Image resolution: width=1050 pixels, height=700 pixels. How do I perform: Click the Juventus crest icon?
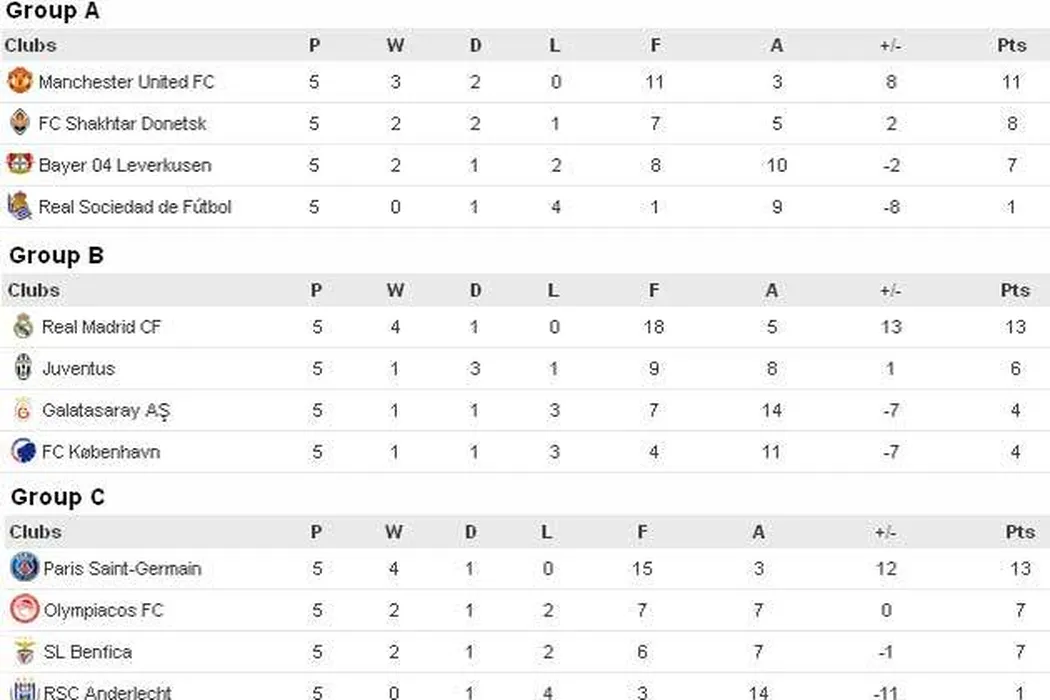23,368
